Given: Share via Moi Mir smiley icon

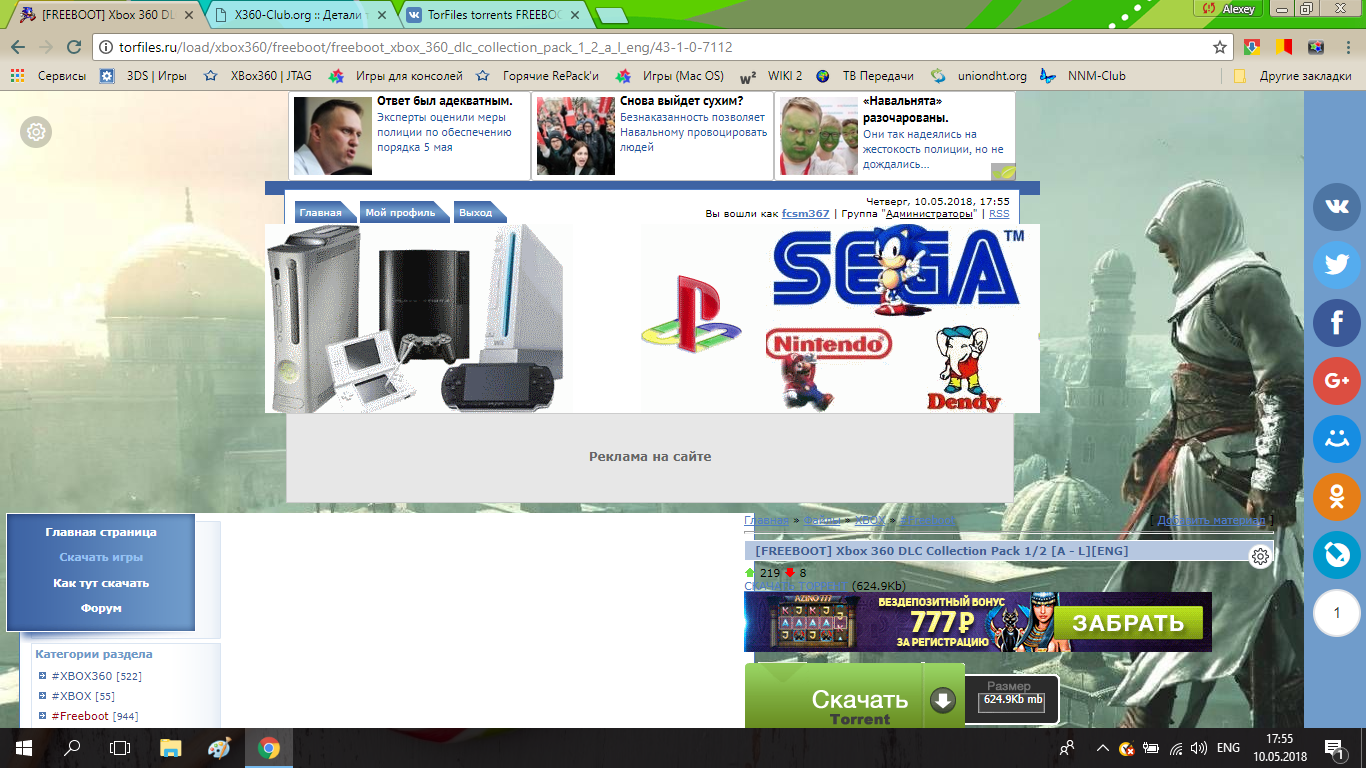Looking at the screenshot, I should point(1337,438).
